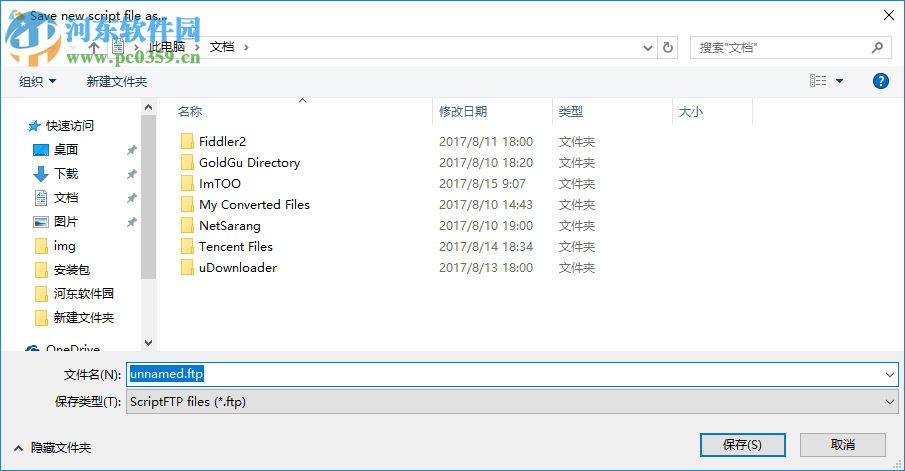
Task: Select the uDownloader folder name
Action: [x=238, y=268]
